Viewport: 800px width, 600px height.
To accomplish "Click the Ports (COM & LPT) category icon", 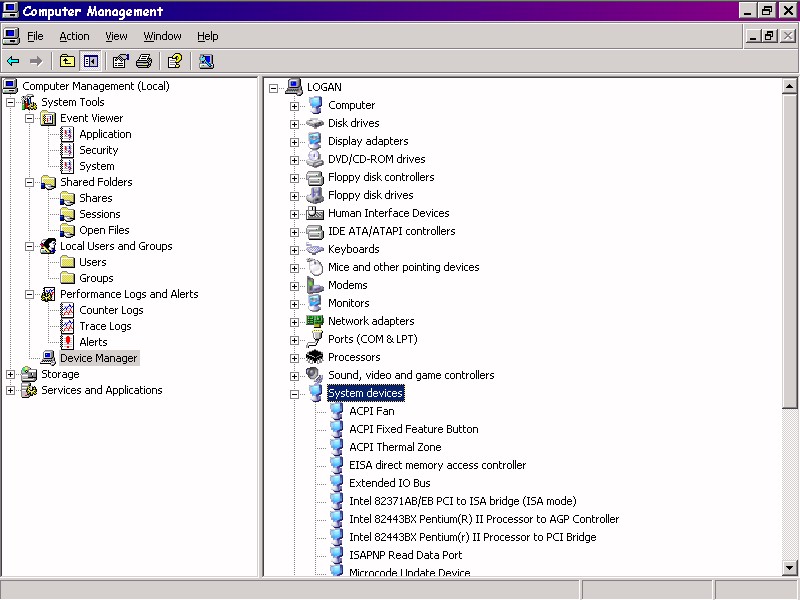I will pyautogui.click(x=315, y=339).
